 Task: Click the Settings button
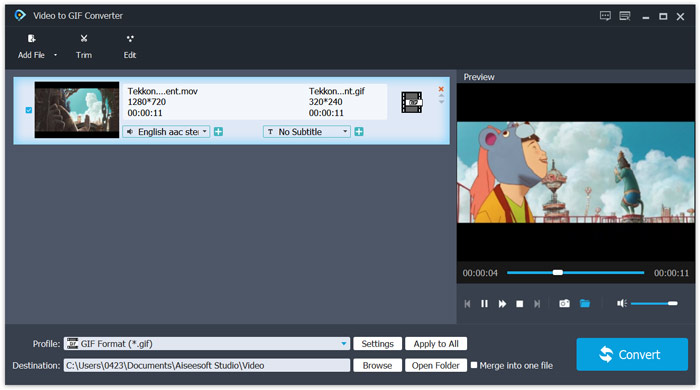tap(378, 344)
